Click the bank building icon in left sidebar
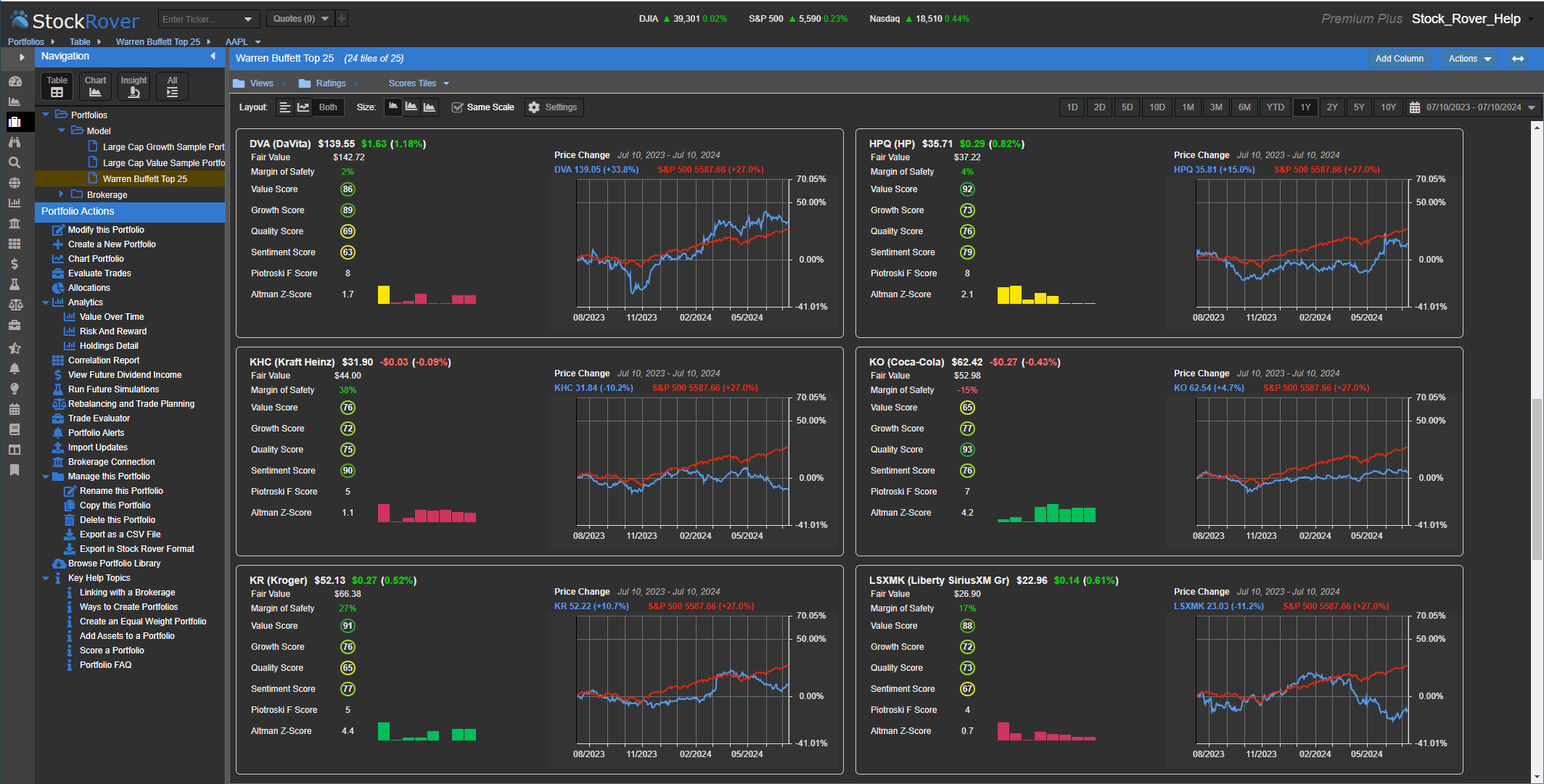Screen dimensions: 1544x784 click(15, 223)
